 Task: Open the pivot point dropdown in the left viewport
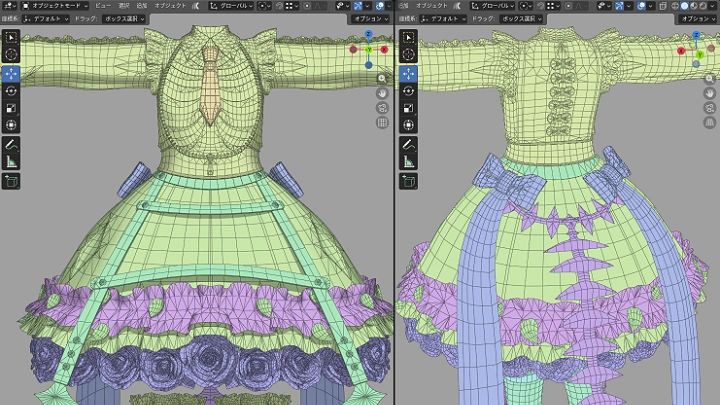(x=264, y=6)
